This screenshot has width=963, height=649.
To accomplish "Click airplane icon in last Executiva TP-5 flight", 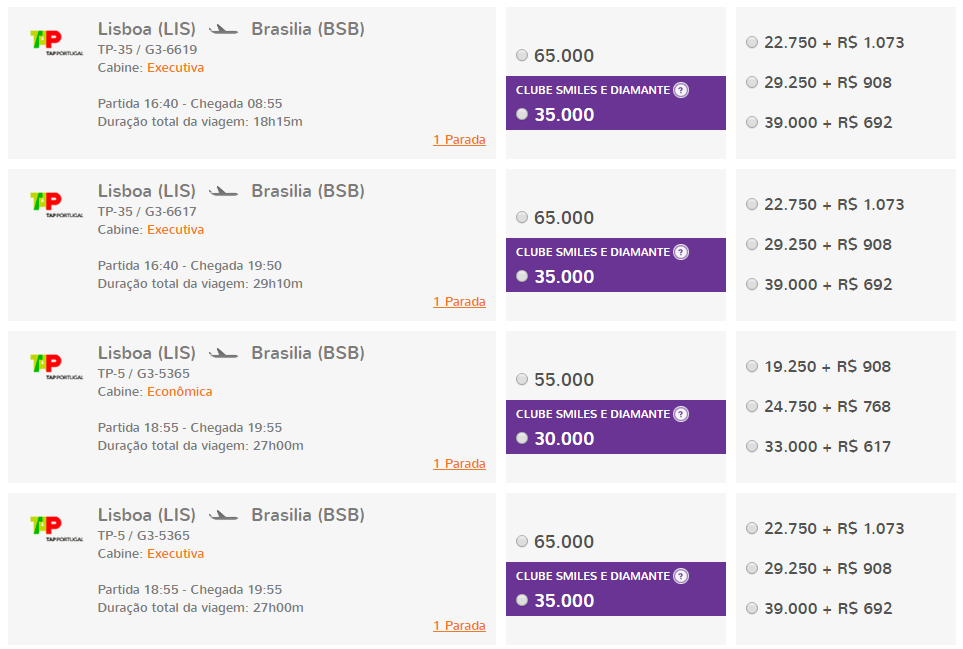I will 223,515.
